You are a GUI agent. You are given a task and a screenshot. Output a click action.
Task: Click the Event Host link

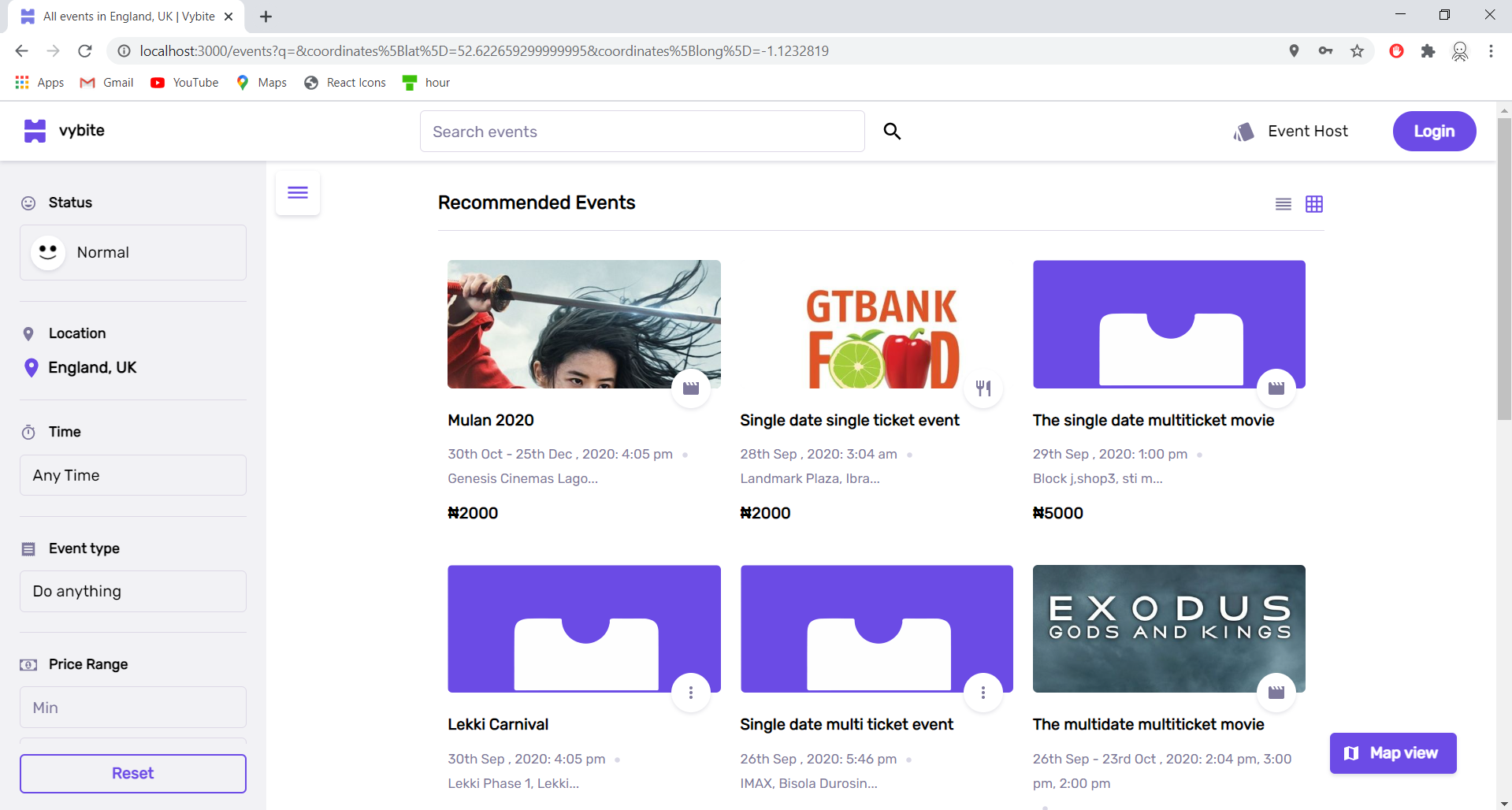(1308, 132)
